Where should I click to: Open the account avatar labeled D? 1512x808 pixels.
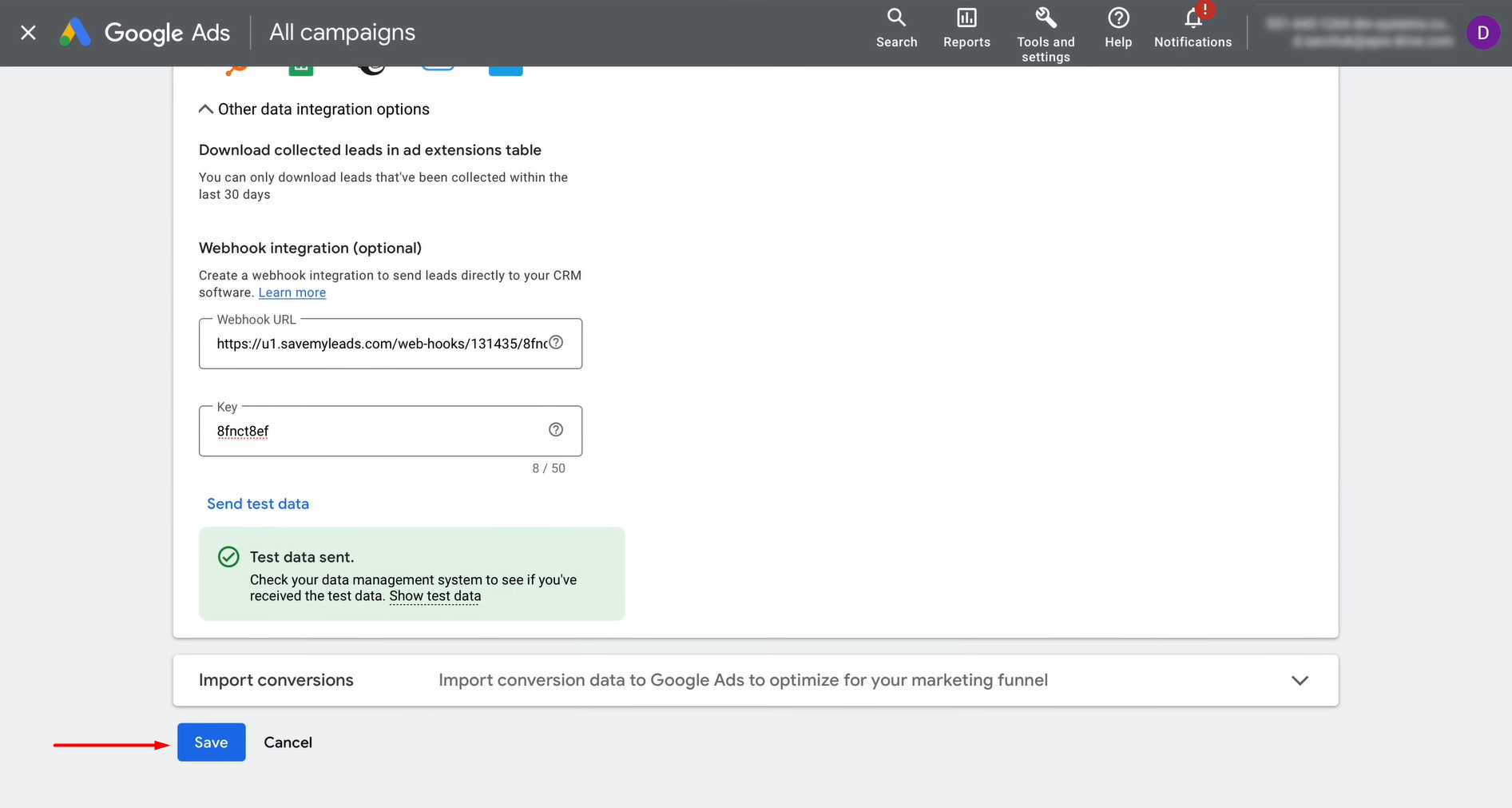(1482, 33)
